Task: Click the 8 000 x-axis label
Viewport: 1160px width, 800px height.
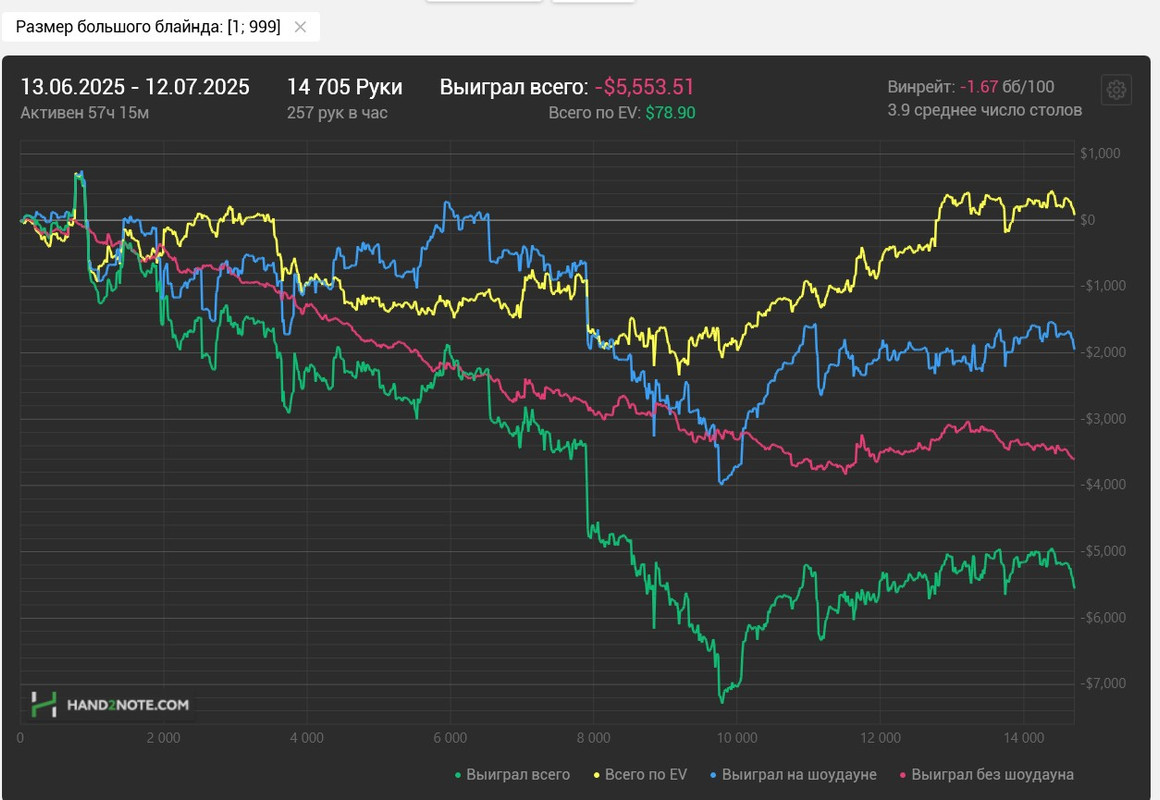Action: (593, 738)
